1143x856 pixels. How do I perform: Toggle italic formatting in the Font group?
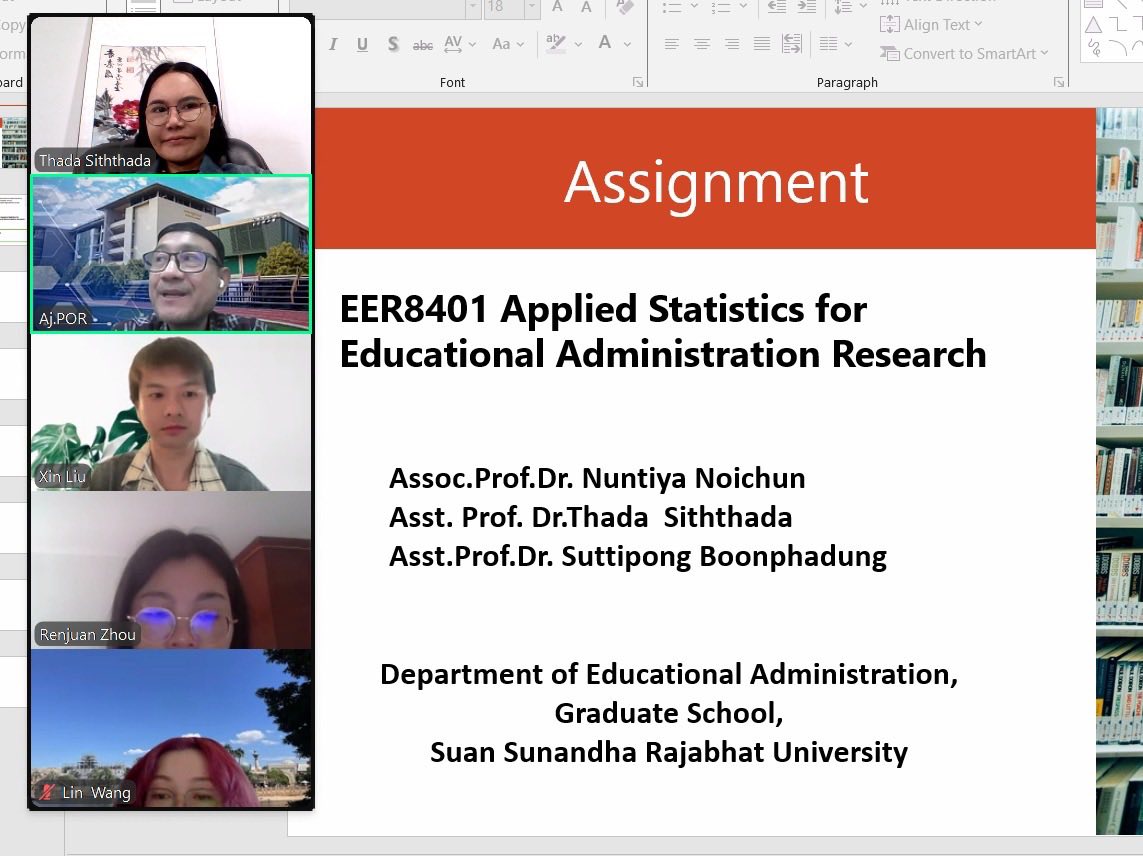click(333, 44)
